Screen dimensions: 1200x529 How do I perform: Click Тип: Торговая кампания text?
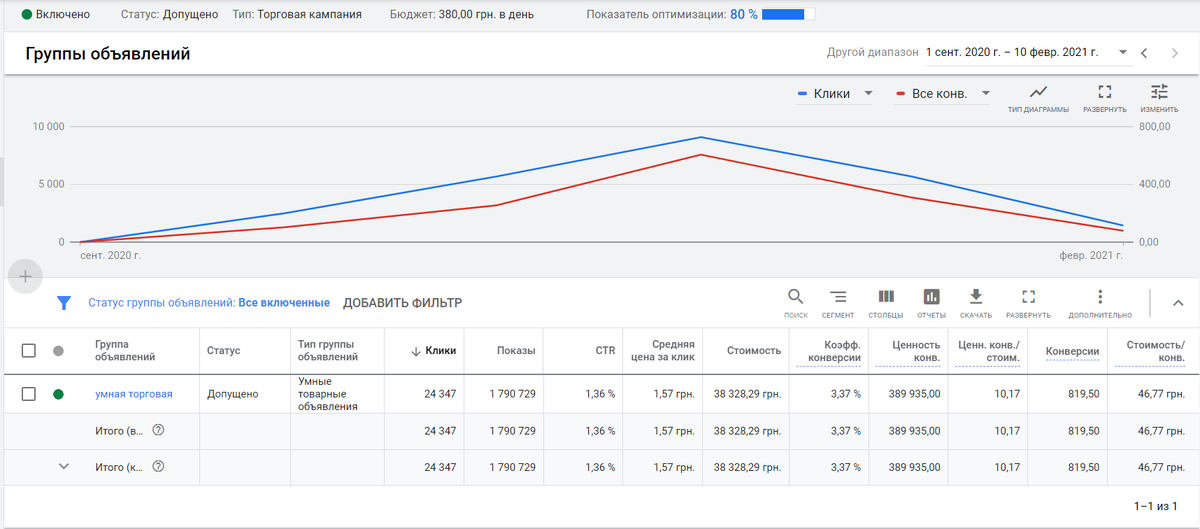point(296,15)
